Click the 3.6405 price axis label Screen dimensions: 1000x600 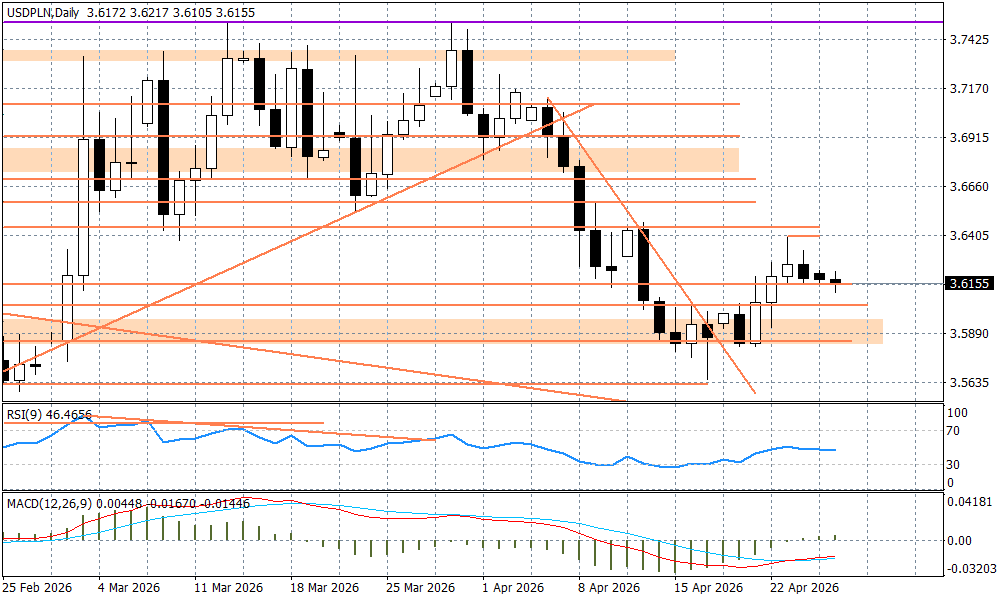968,236
